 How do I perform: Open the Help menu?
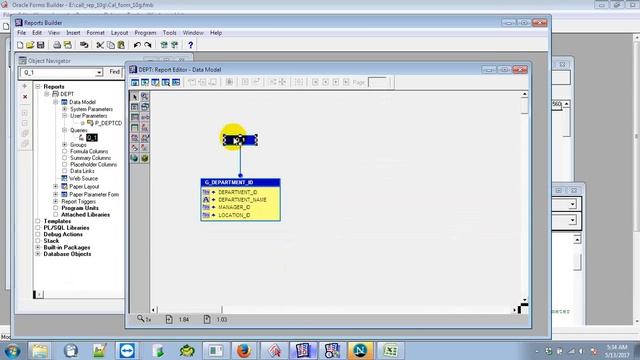[216, 33]
